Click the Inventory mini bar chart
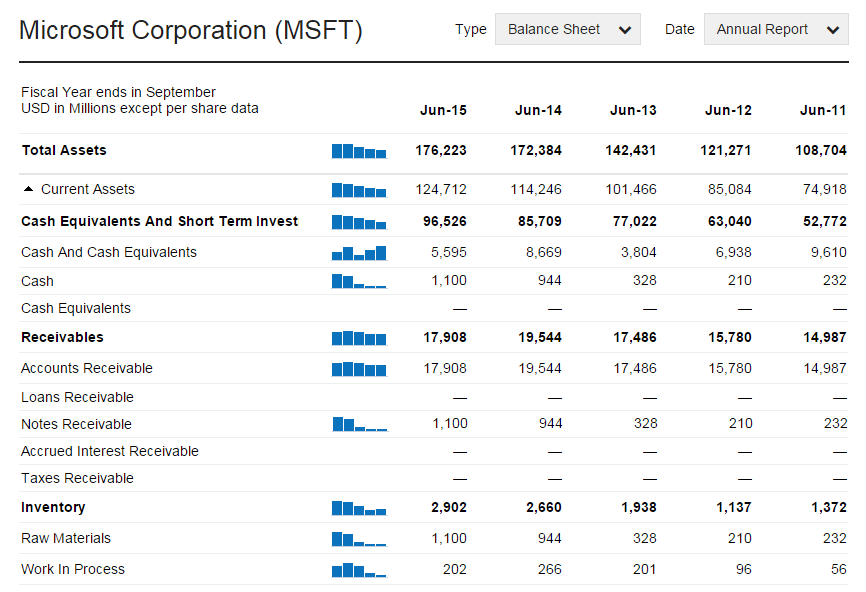 click(x=359, y=508)
